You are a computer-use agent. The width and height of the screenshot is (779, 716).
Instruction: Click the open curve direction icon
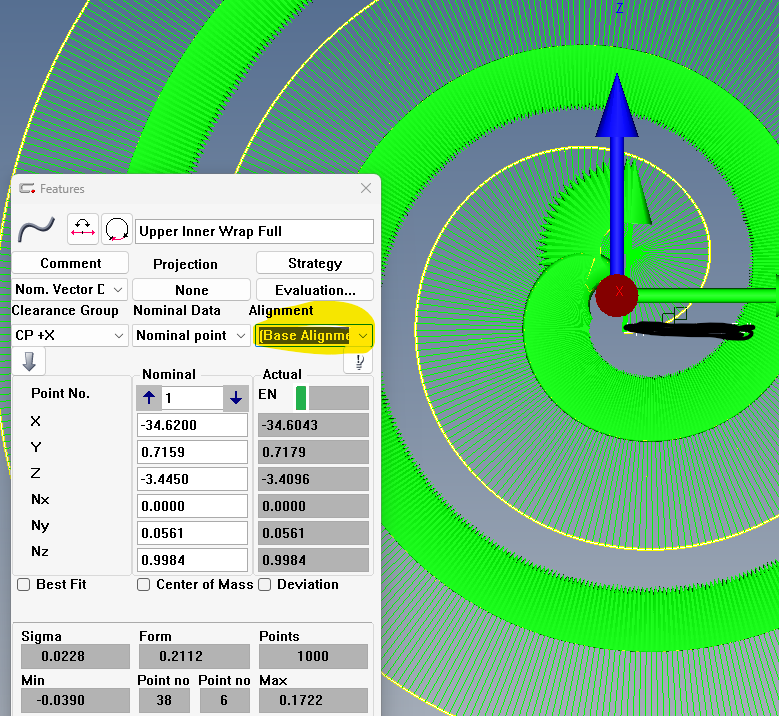click(83, 230)
